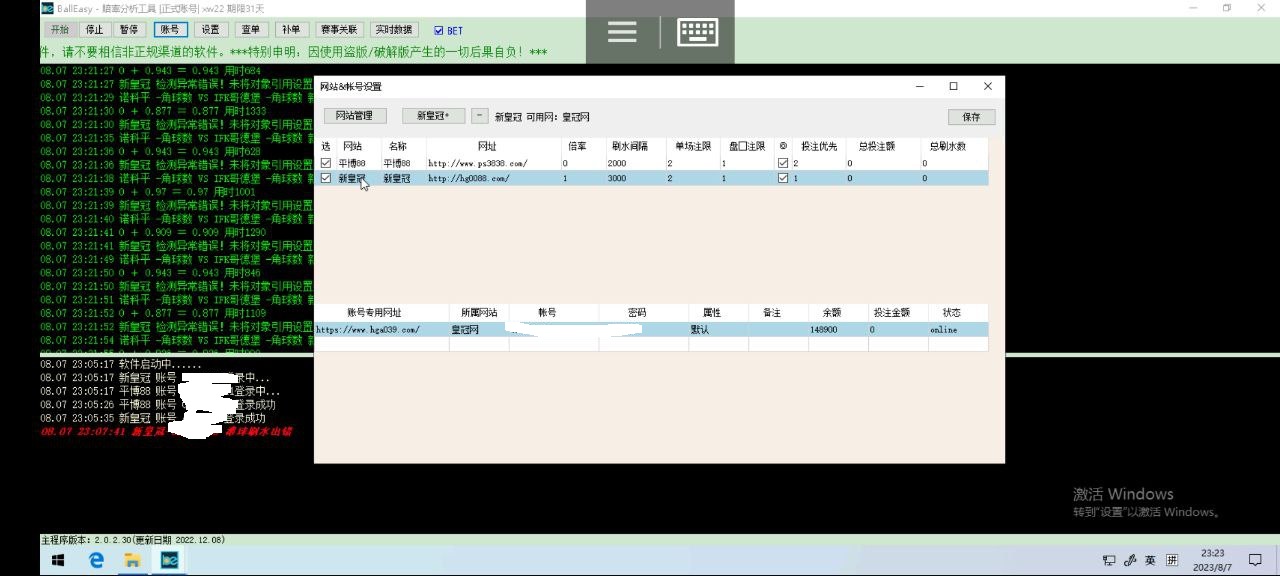Select account URL https://www.hga039.com/ cell
1280x576 pixels.
(368, 330)
